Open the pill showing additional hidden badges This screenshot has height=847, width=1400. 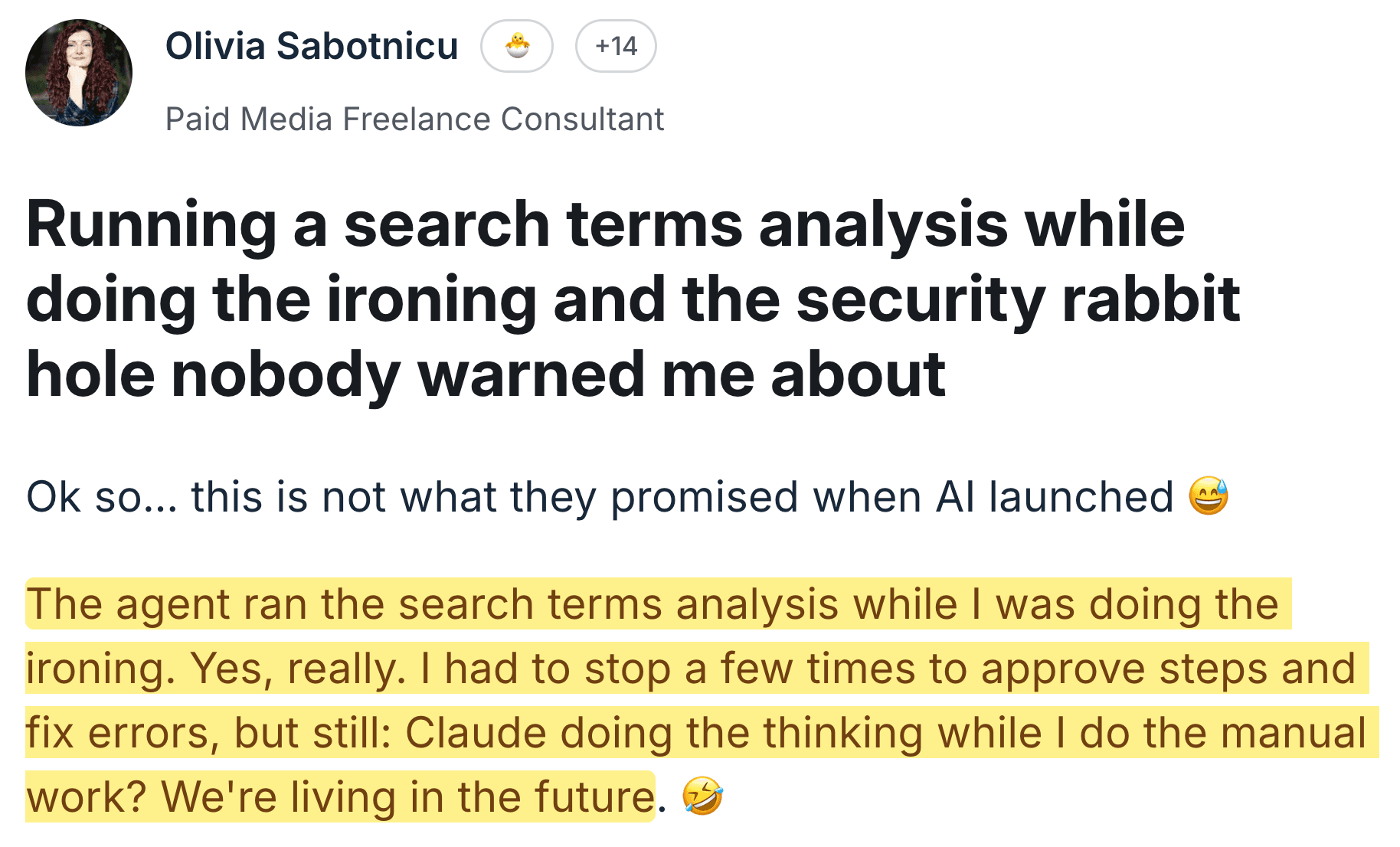615,46
